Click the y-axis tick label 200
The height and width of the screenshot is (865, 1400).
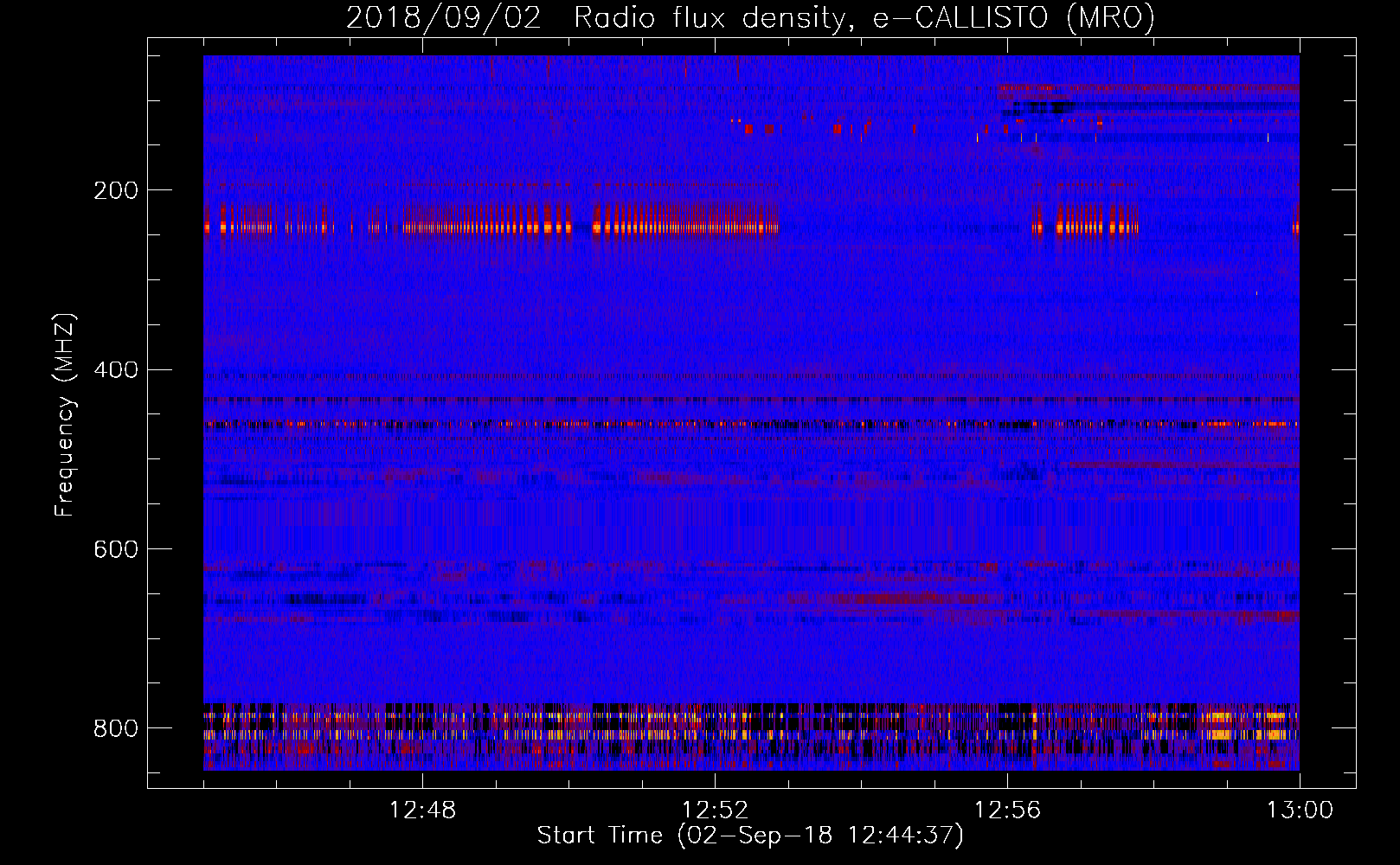coord(115,190)
